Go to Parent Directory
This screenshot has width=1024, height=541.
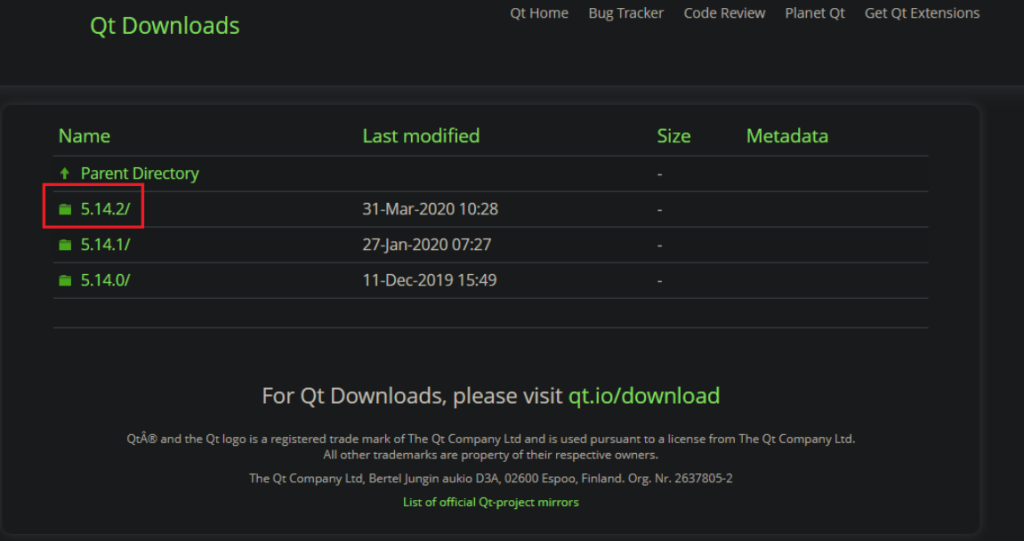tap(140, 173)
